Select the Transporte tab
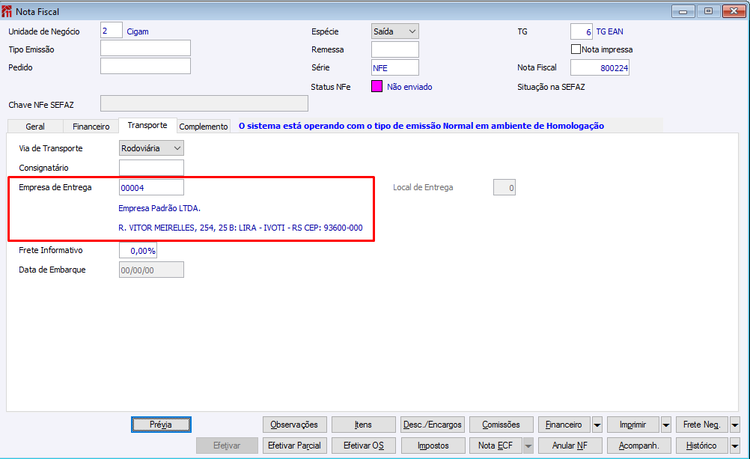Viewport: 750px width, 459px height. [147, 125]
